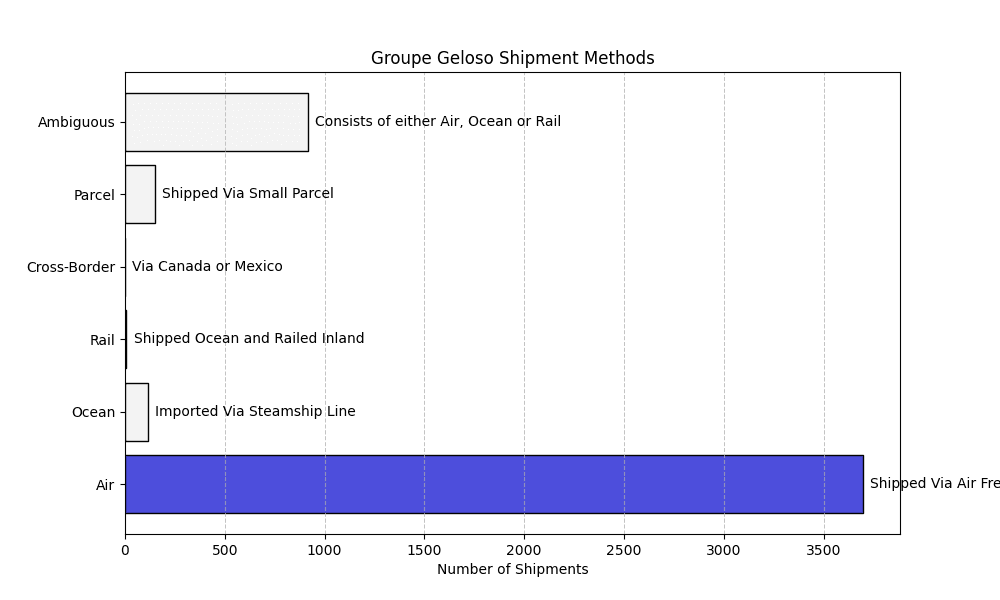Click x-axis tick label 2500
1000x600 pixels.
click(624, 550)
